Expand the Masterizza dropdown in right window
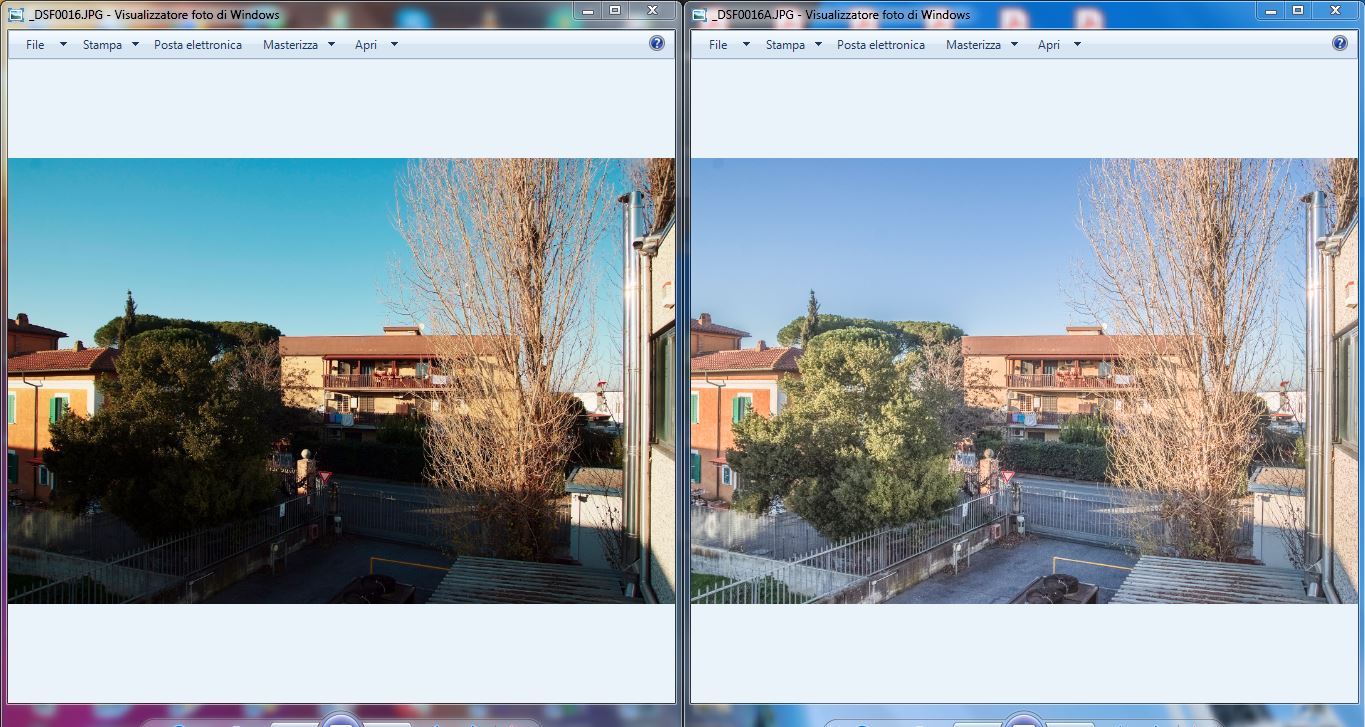The image size is (1365, 727). 1013,44
